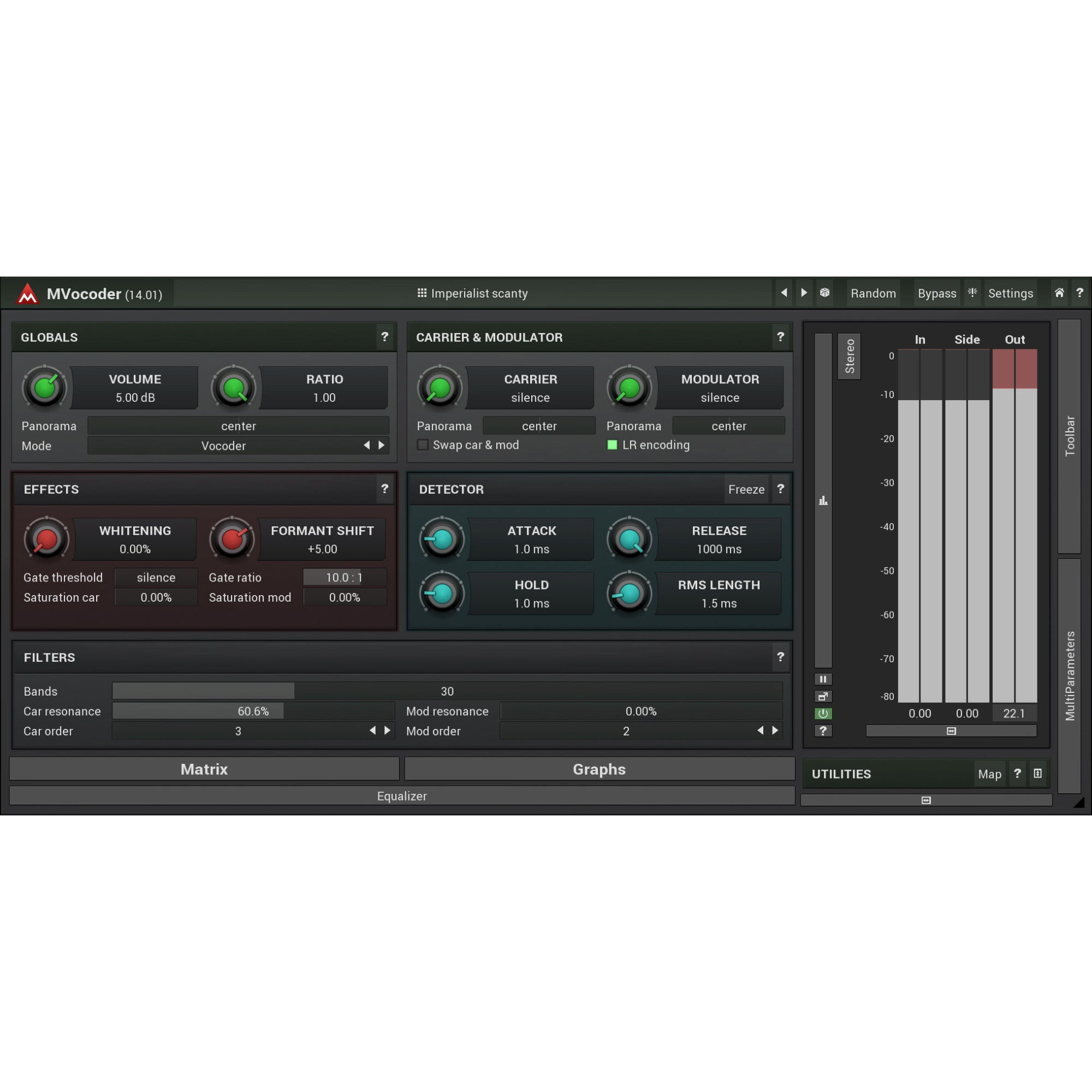Select the next Mode with right arrow

pyautogui.click(x=382, y=446)
